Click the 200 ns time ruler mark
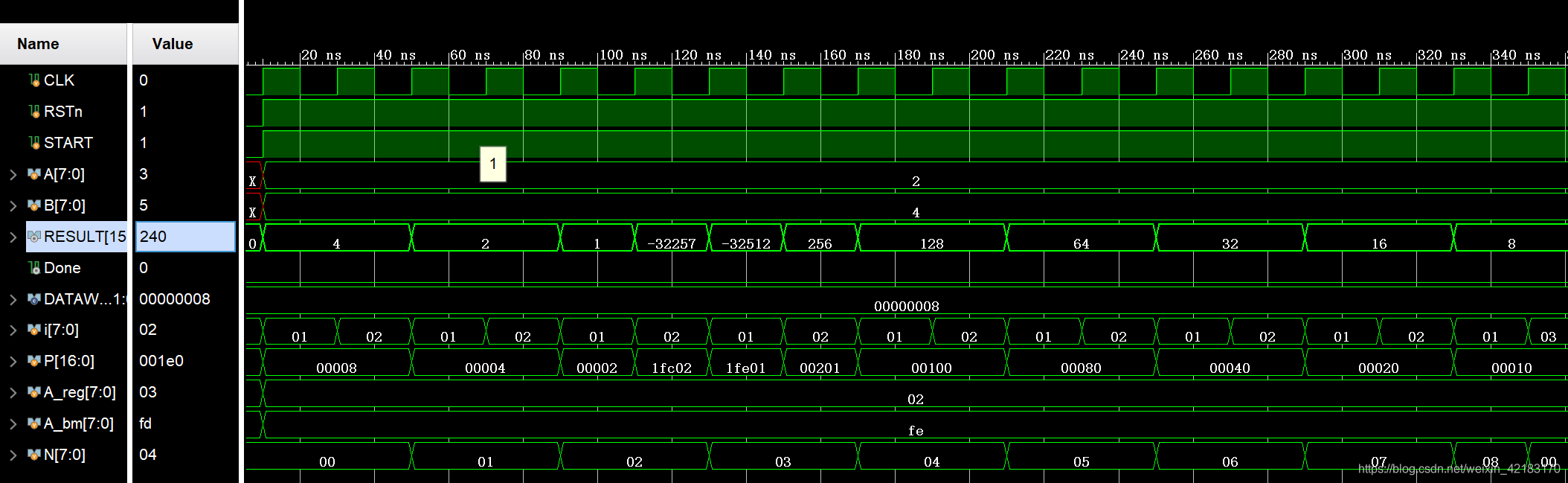The image size is (1568, 483). click(995, 55)
